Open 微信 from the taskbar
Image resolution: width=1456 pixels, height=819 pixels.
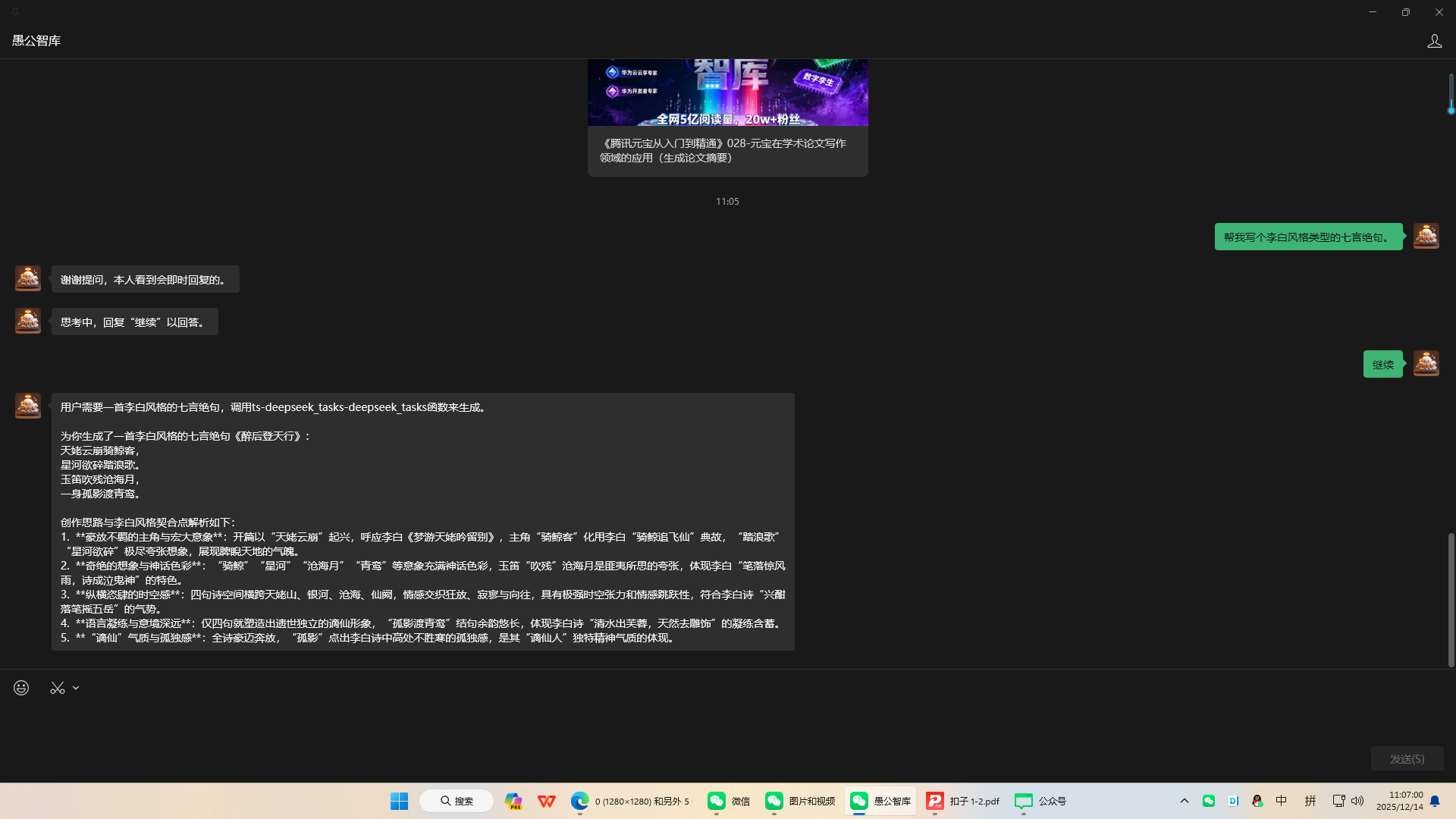pyautogui.click(x=727, y=801)
